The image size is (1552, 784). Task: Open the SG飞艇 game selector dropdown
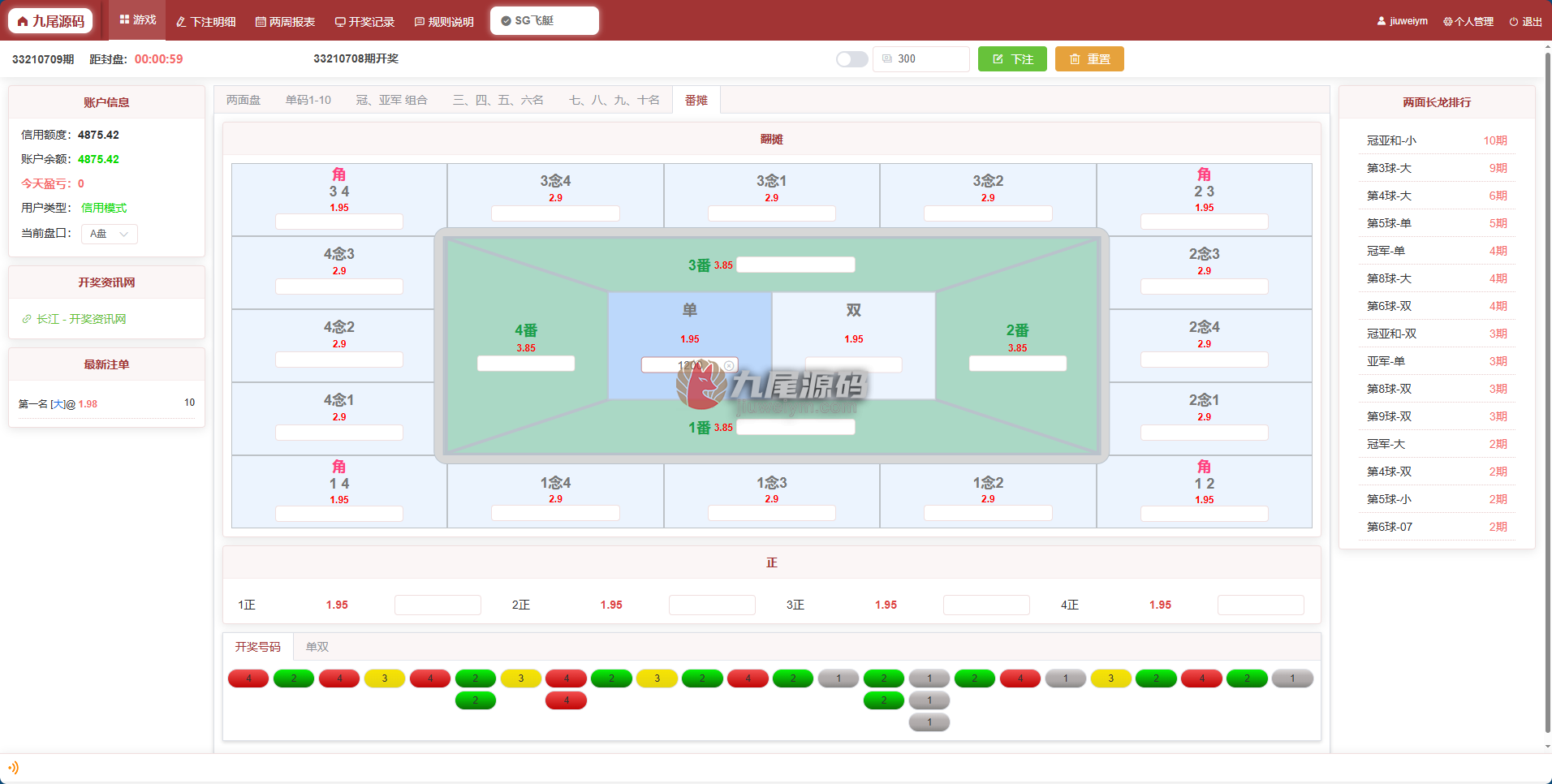pyautogui.click(x=545, y=20)
